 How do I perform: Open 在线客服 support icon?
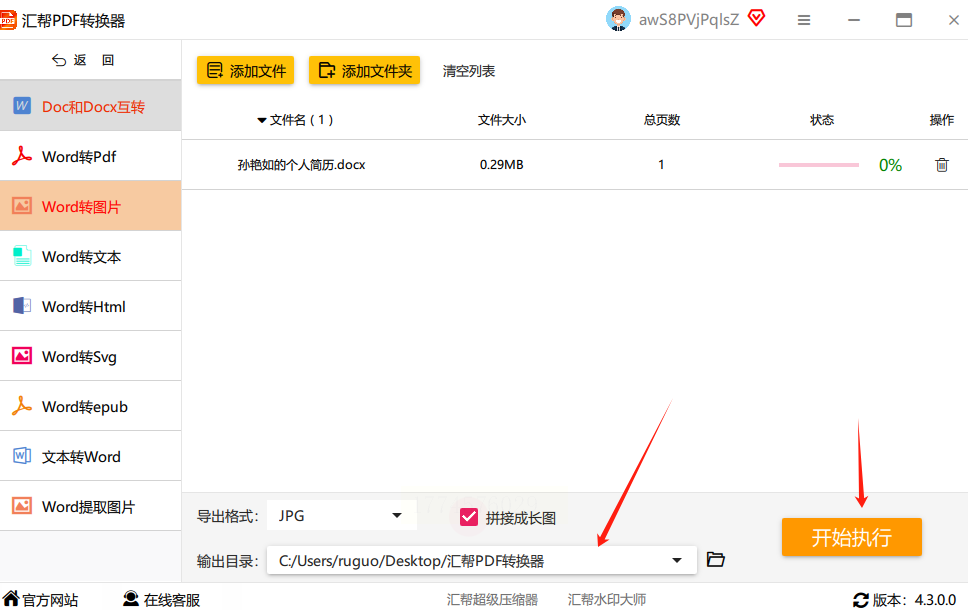130,599
